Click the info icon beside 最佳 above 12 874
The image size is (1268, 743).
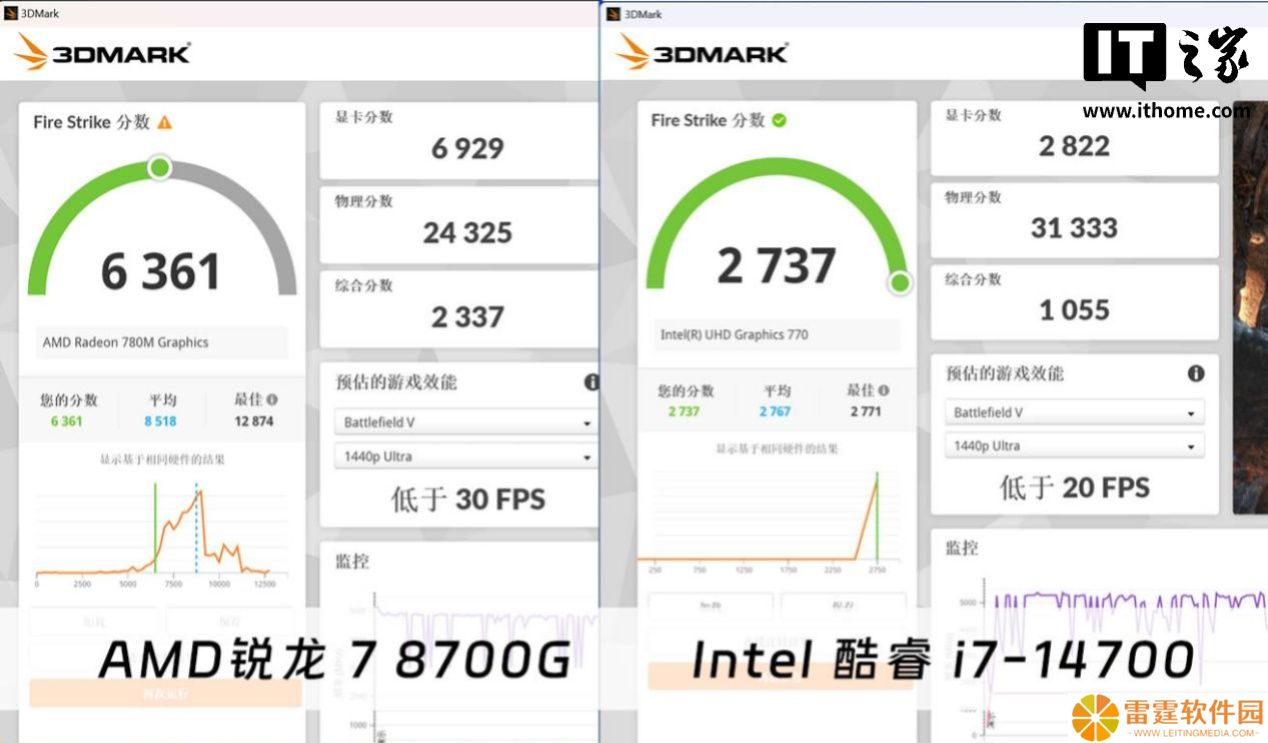pyautogui.click(x=272, y=399)
